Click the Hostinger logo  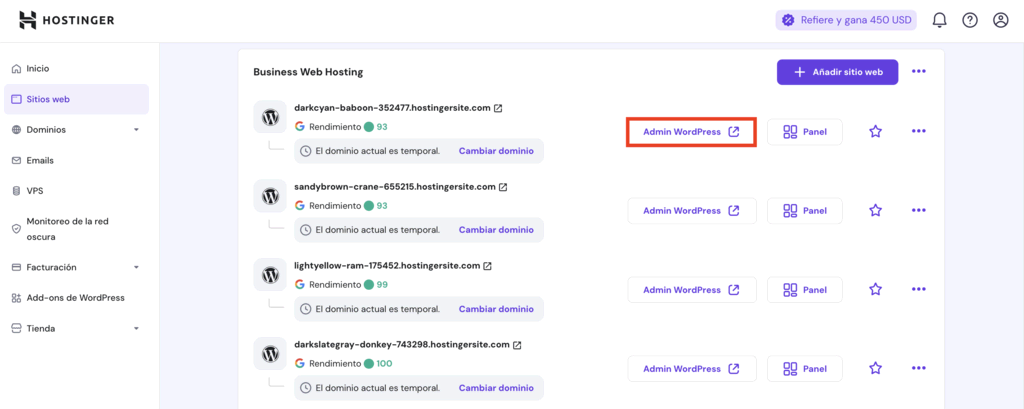pyautogui.click(x=67, y=20)
